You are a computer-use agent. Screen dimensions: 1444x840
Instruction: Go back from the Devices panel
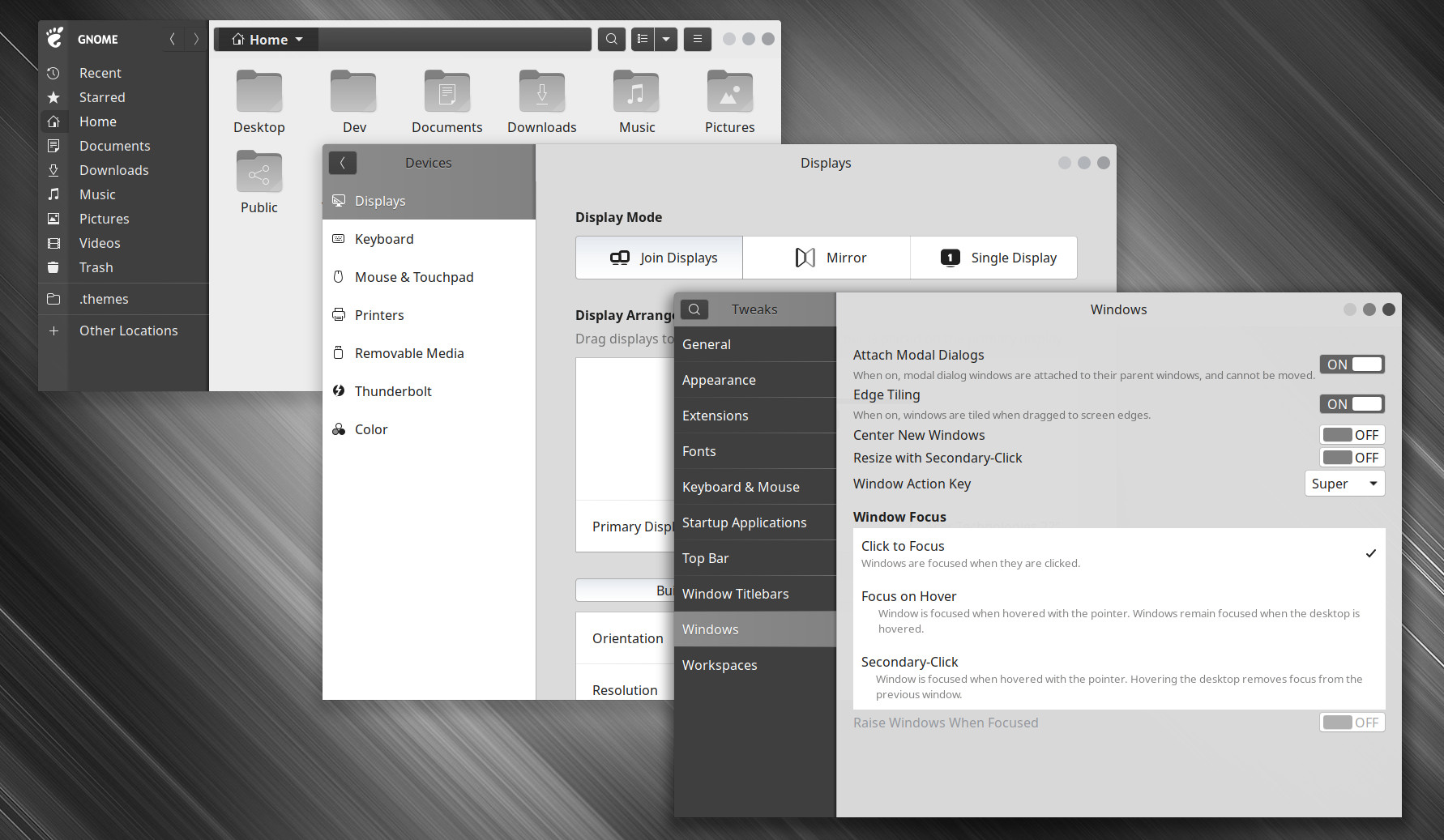click(x=343, y=163)
